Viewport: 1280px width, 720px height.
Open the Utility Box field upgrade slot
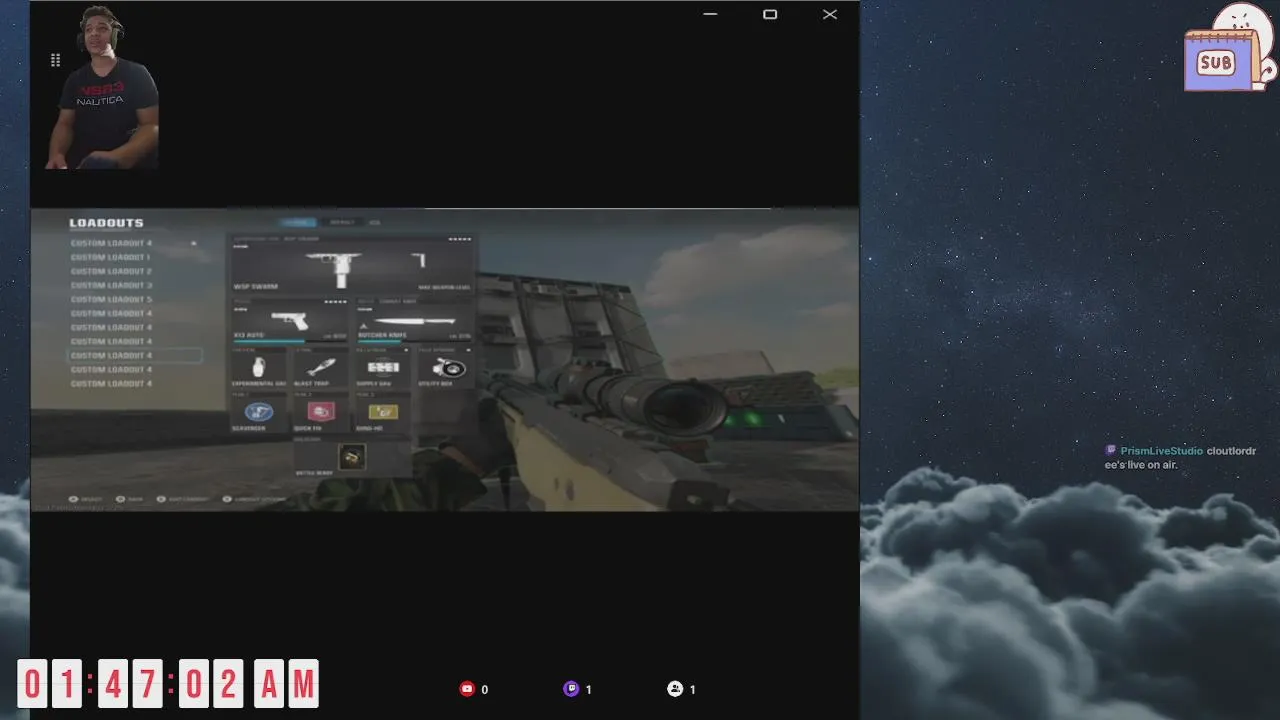tap(446, 368)
